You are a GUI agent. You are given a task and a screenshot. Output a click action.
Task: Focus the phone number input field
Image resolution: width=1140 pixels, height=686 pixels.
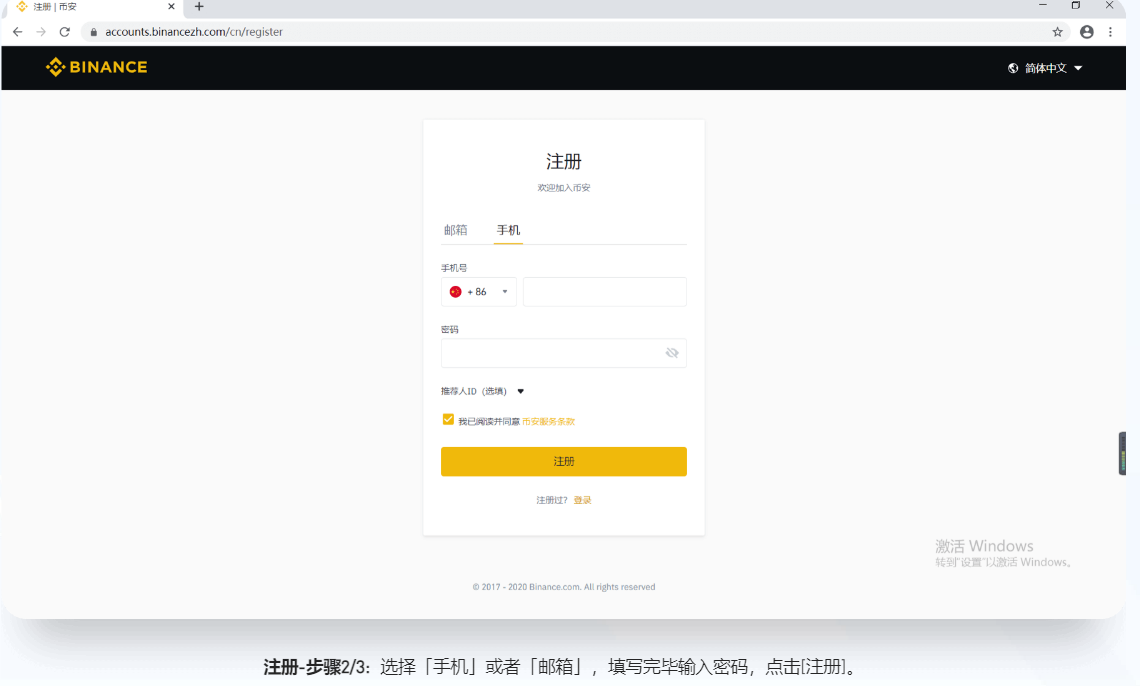click(604, 292)
